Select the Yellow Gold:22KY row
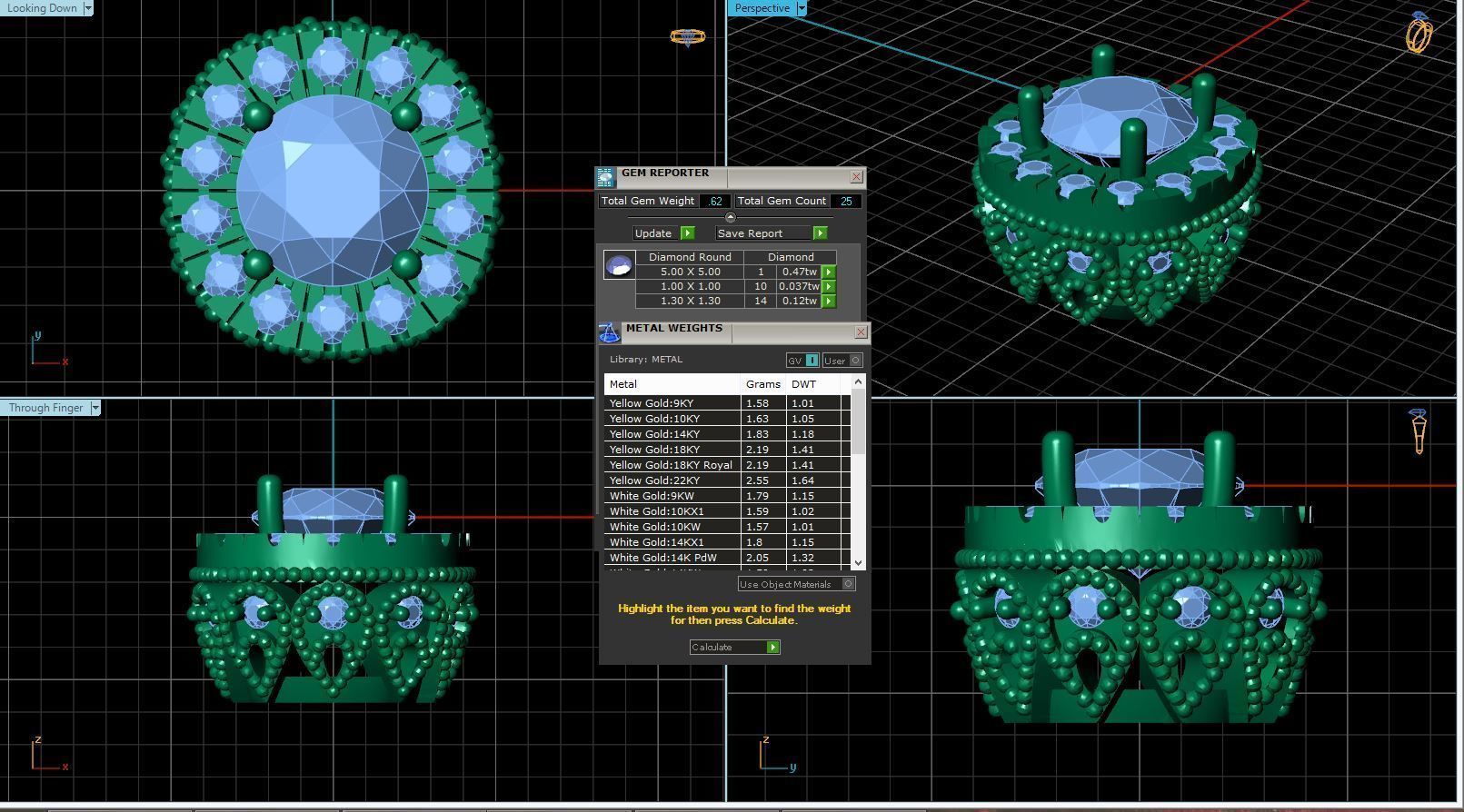Viewport: 1464px width, 812px height. 727,480
